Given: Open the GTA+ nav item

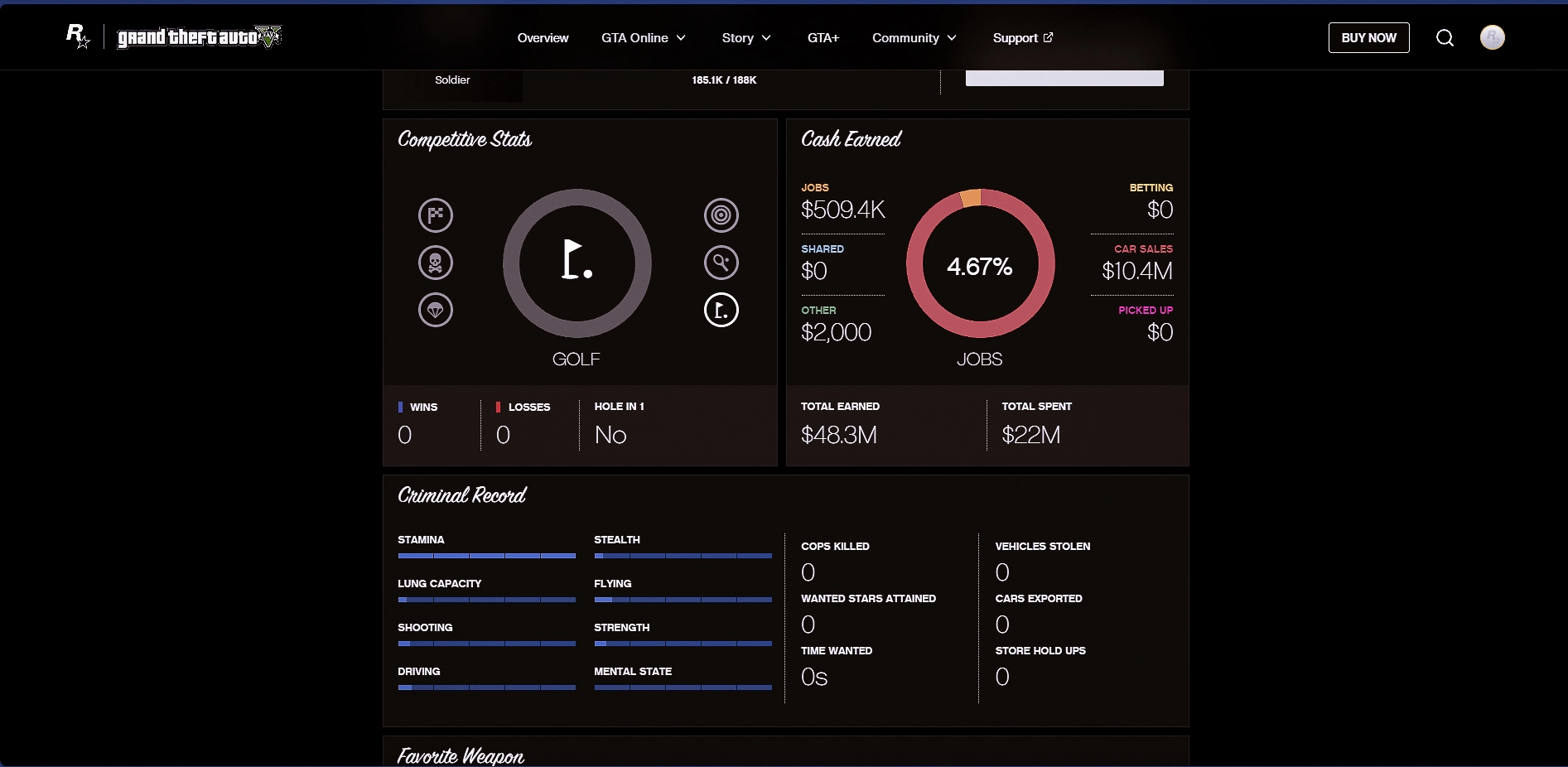Looking at the screenshot, I should click(823, 38).
